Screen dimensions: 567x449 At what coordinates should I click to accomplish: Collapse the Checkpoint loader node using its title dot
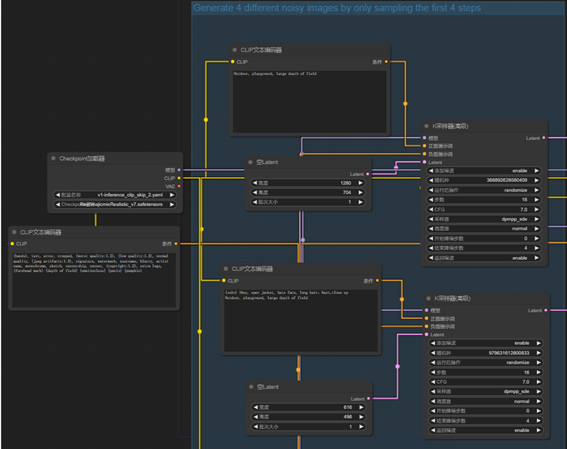coord(53,158)
